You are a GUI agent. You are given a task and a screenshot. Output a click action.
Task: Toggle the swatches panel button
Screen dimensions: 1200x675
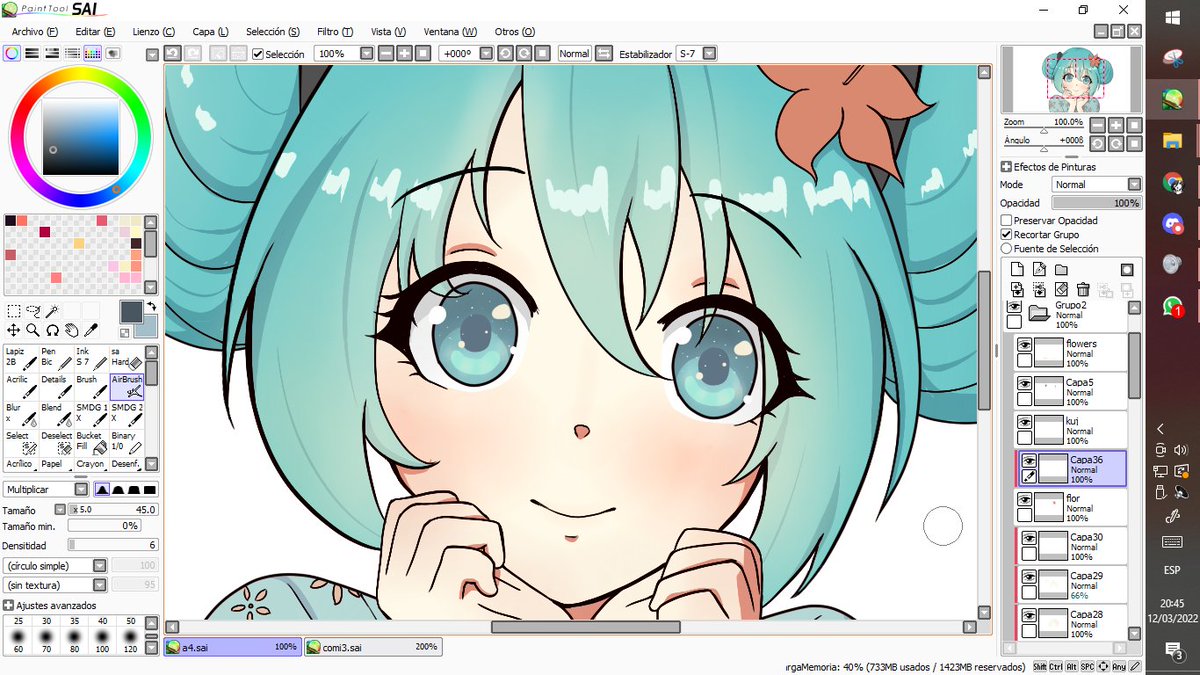[91, 53]
